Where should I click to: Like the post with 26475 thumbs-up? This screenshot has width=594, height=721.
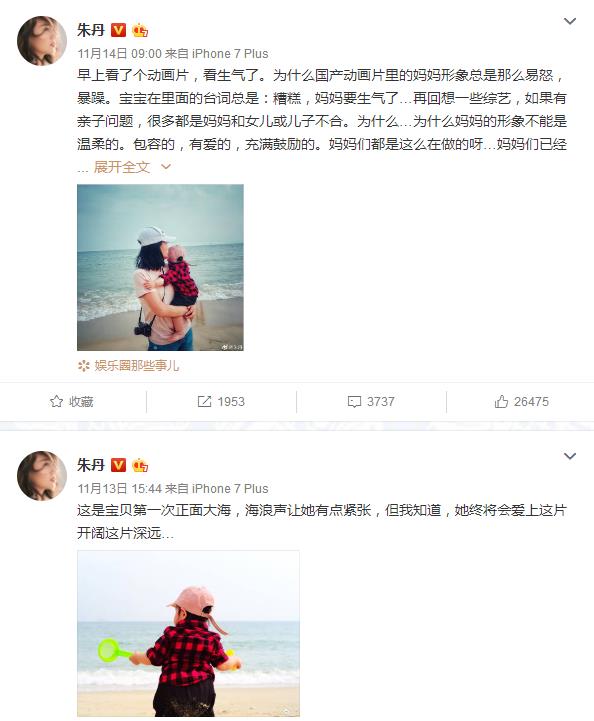tap(501, 401)
